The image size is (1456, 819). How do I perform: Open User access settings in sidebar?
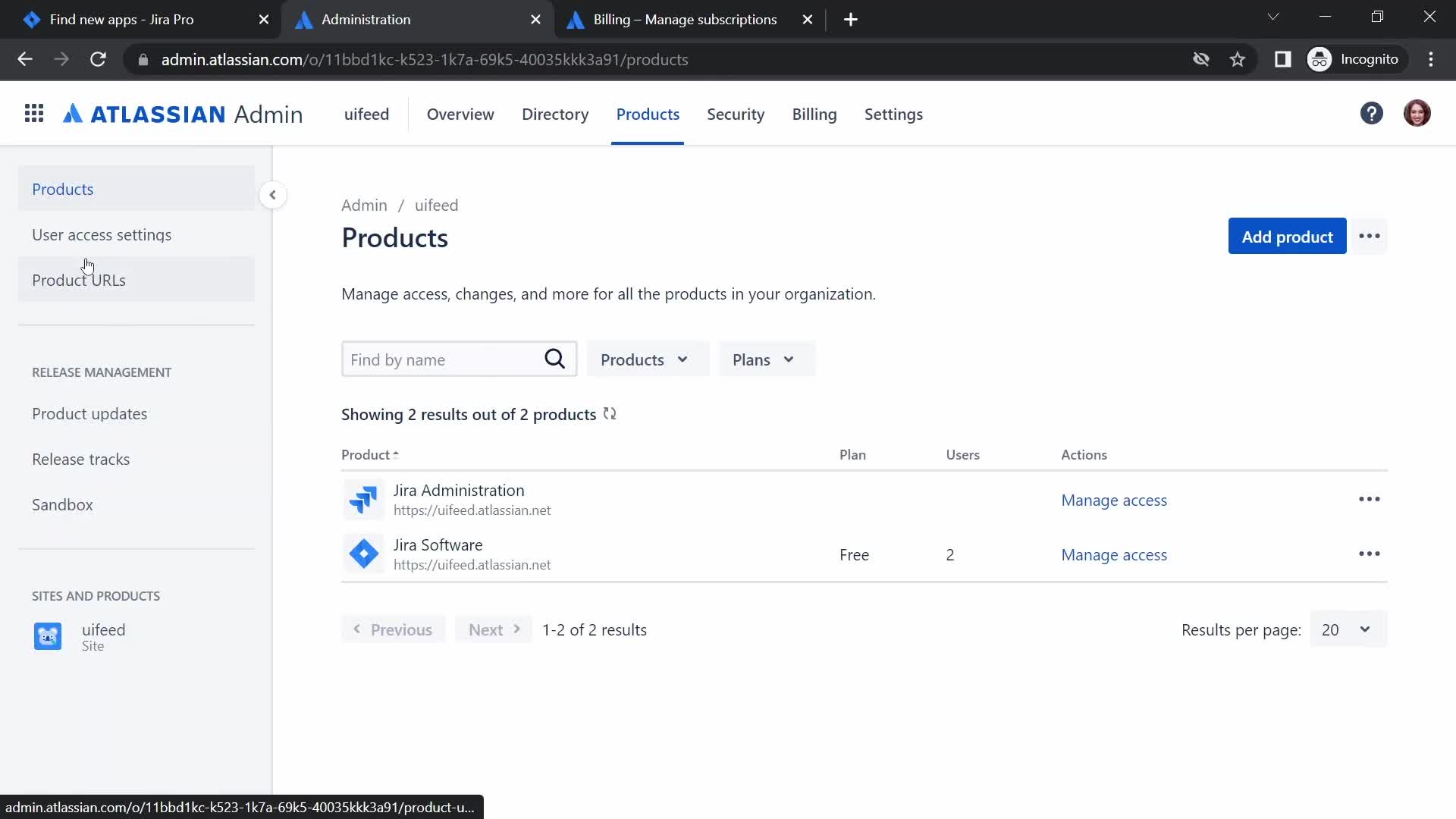(x=136, y=234)
